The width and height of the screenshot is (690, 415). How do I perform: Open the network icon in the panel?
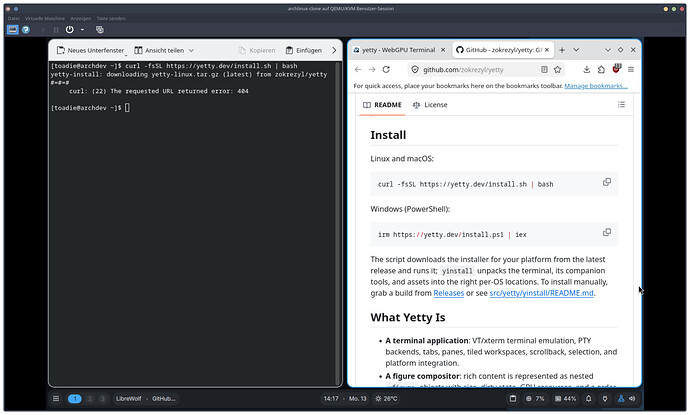tap(621, 399)
